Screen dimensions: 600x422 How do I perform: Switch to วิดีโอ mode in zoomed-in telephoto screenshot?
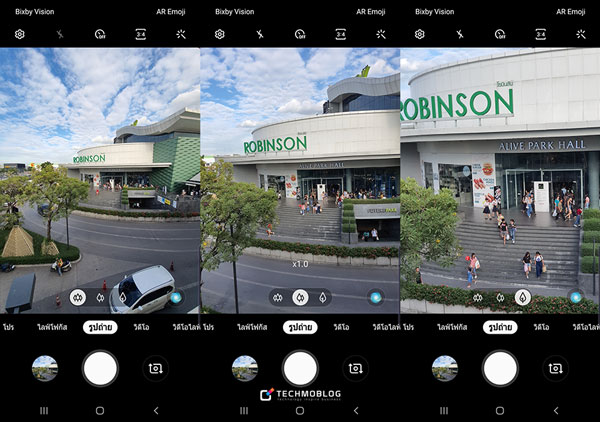[x=541, y=327]
